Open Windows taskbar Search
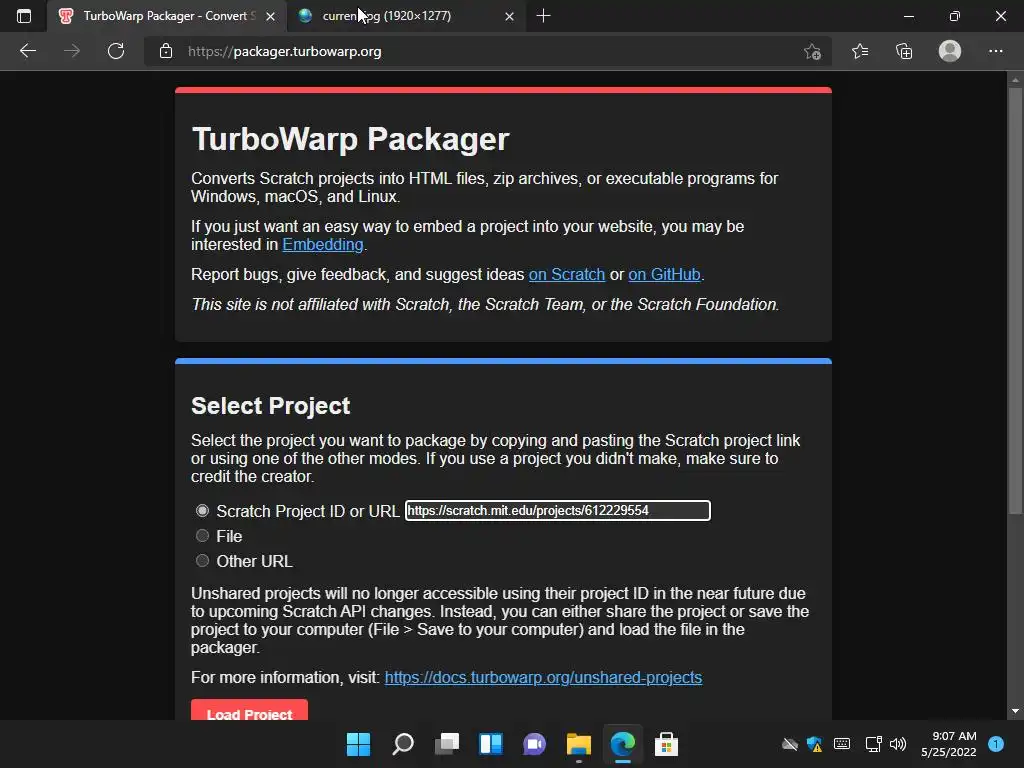The width and height of the screenshot is (1024, 768). (403, 744)
